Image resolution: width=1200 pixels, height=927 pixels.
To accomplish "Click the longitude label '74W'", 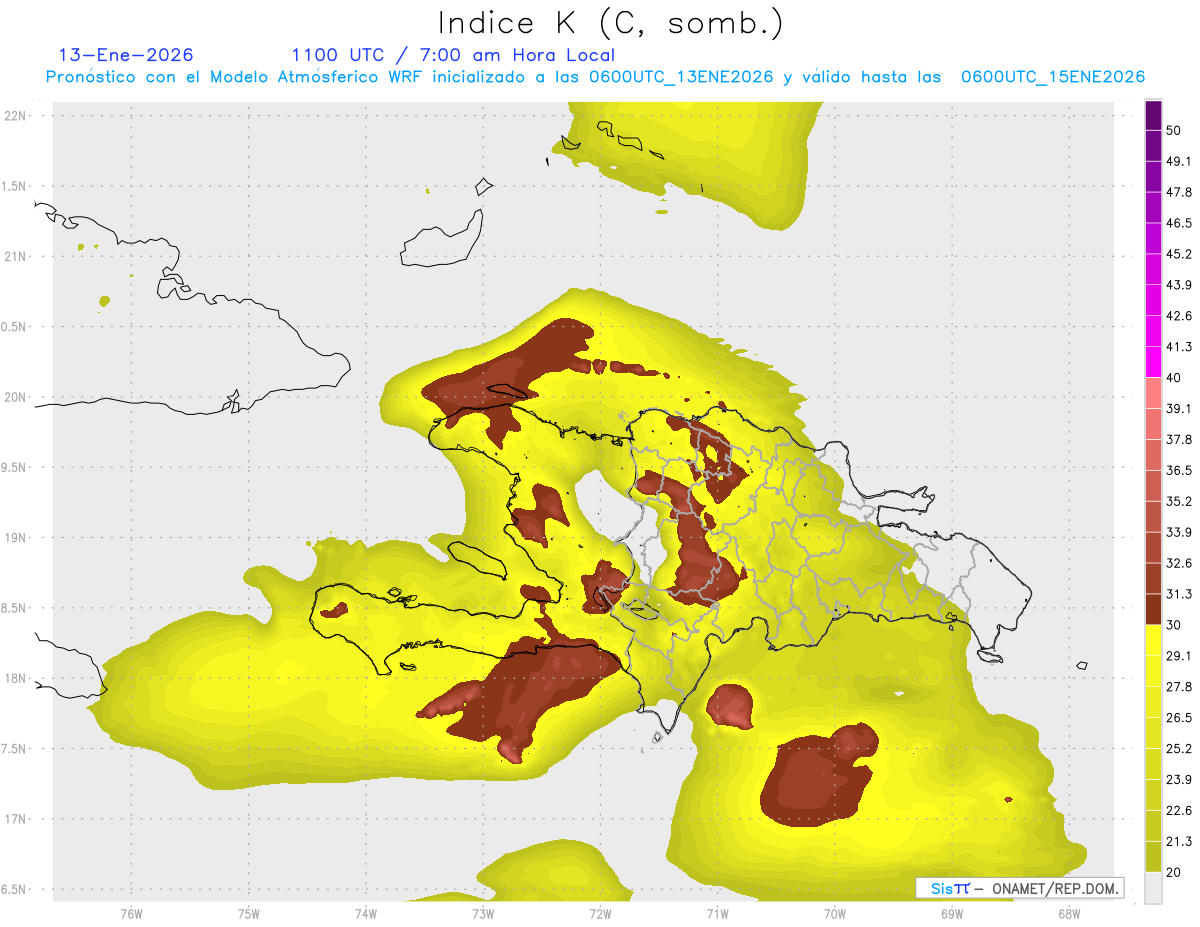I will (x=366, y=913).
